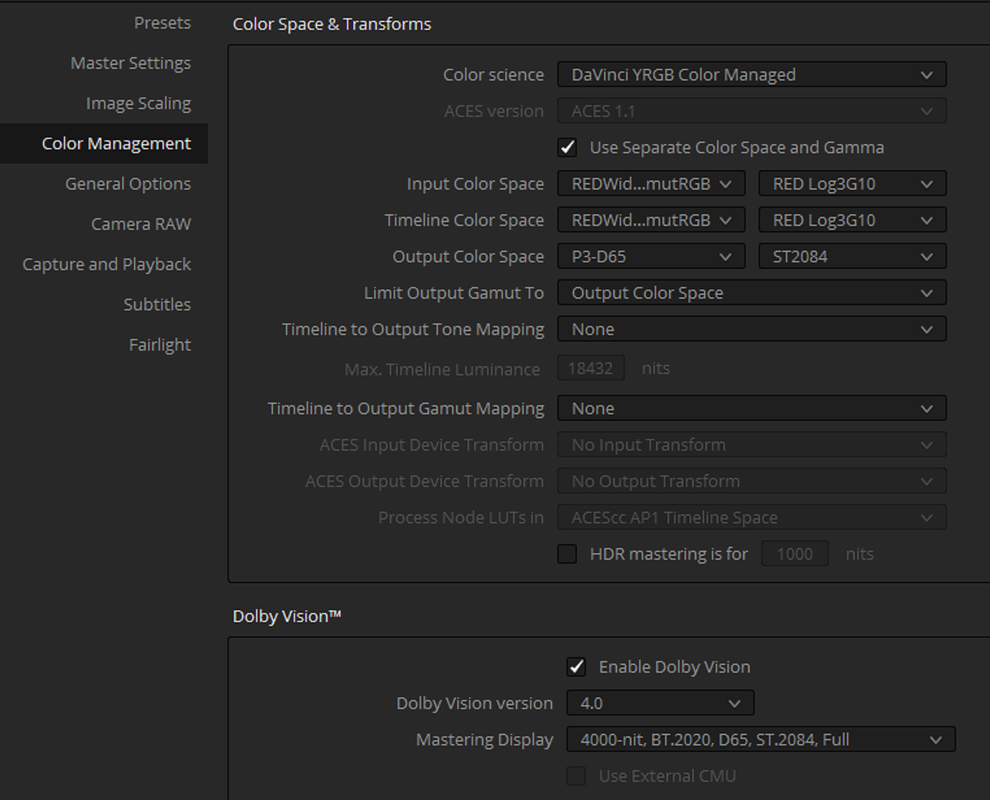Enable HDR mastering is for checkbox
990x800 pixels.
pos(567,554)
